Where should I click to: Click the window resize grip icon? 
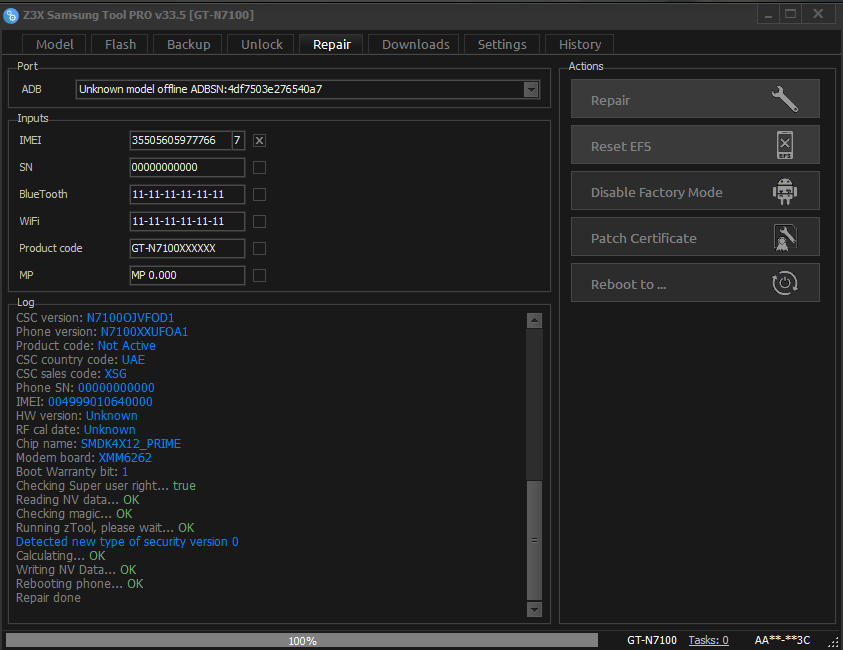click(x=833, y=641)
